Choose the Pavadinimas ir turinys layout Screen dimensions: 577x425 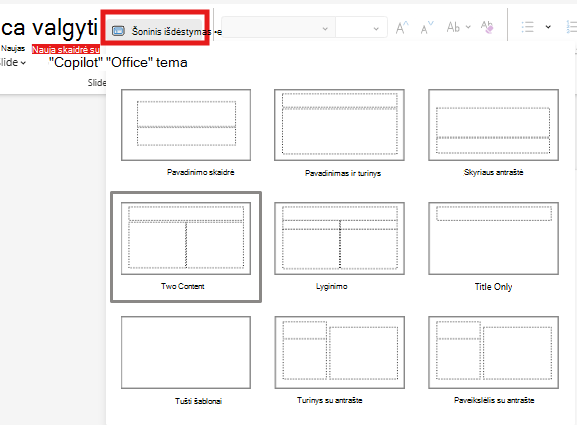(339, 125)
